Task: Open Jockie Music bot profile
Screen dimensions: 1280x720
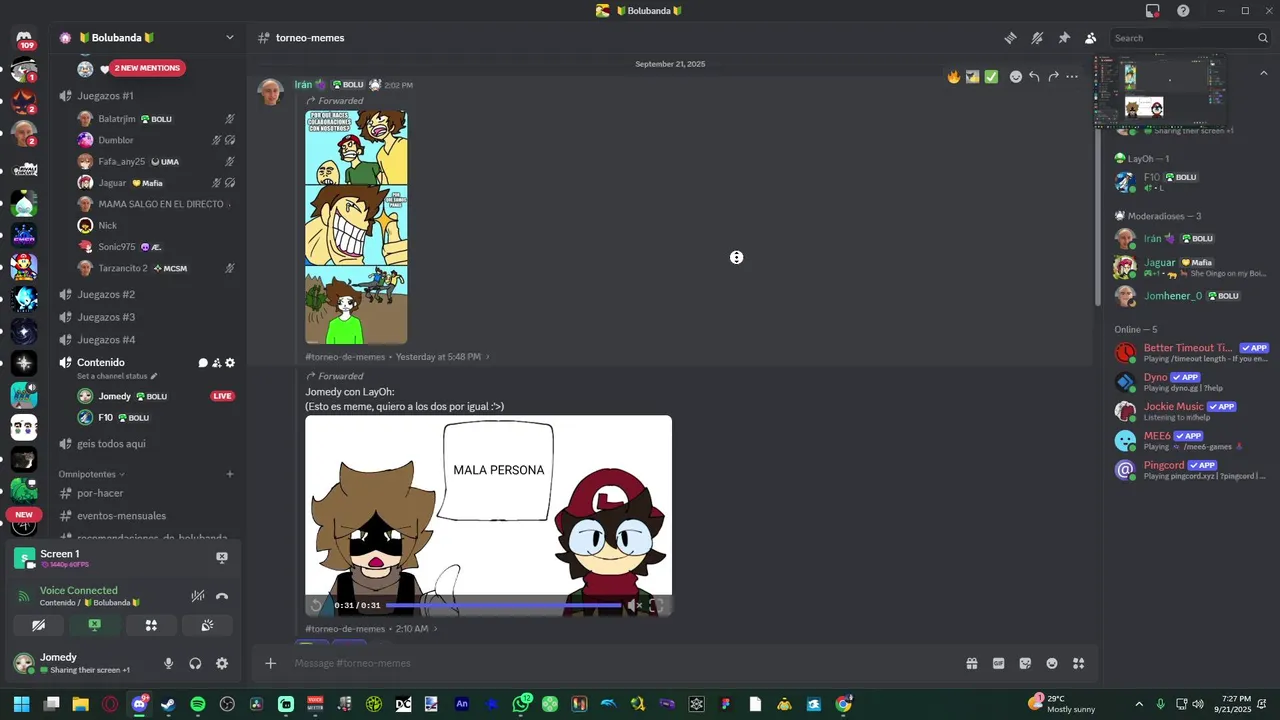Action: tap(1191, 411)
